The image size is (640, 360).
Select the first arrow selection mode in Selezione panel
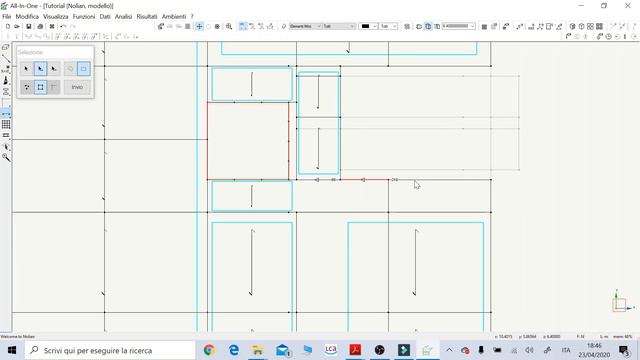tap(27, 69)
